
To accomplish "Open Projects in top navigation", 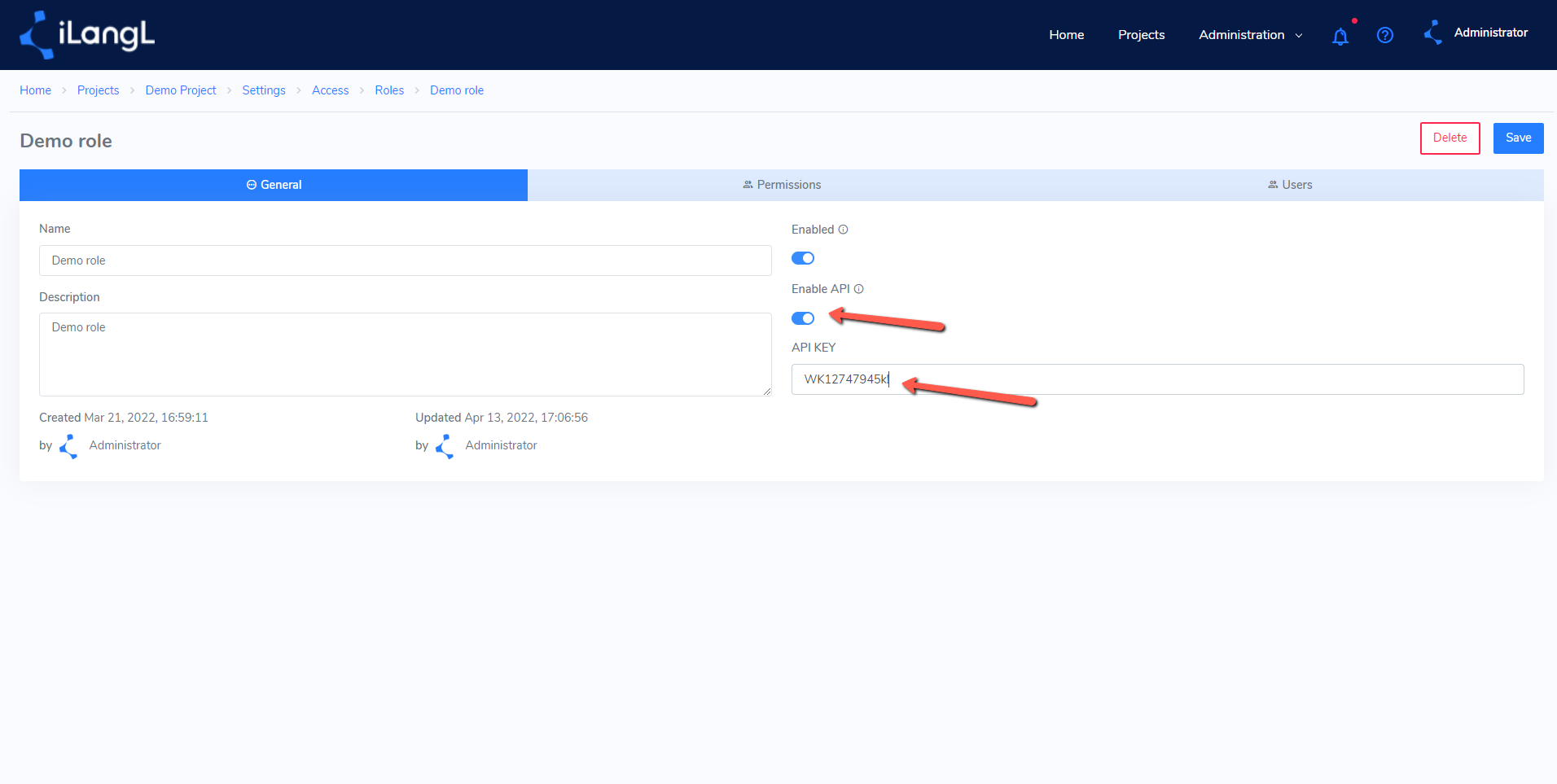I will pyautogui.click(x=1141, y=35).
